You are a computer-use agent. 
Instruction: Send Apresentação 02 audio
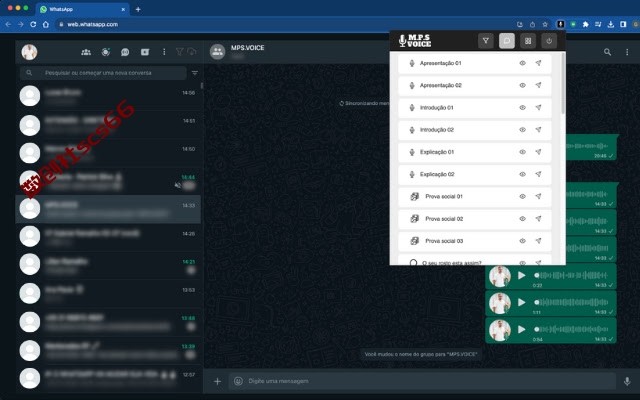pos(538,85)
